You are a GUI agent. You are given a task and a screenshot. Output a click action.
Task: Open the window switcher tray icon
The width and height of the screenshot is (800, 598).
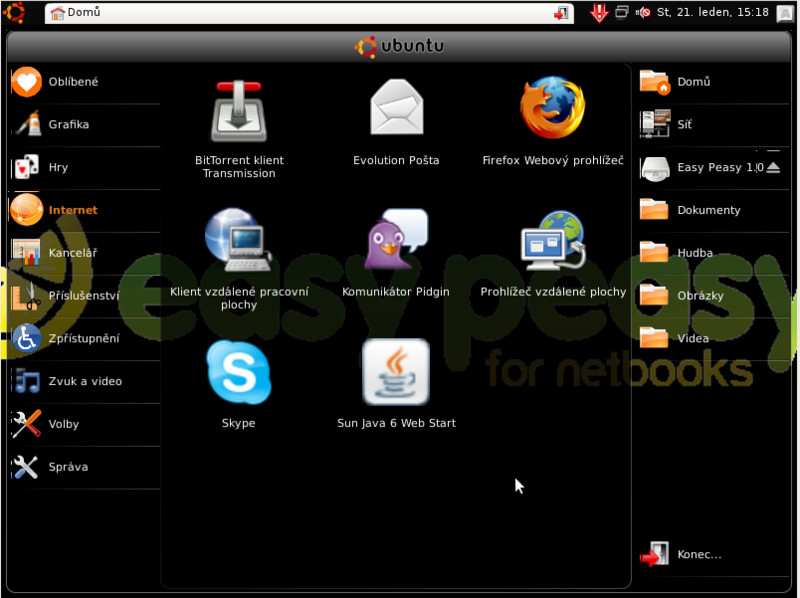coord(621,12)
